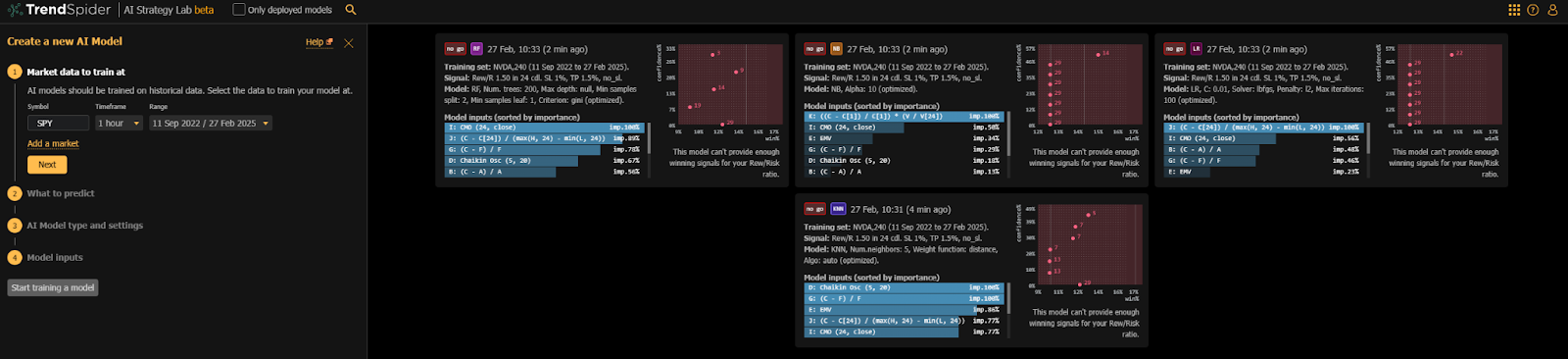Click LR model's 'E: EMV' importance bar

pos(1262,172)
